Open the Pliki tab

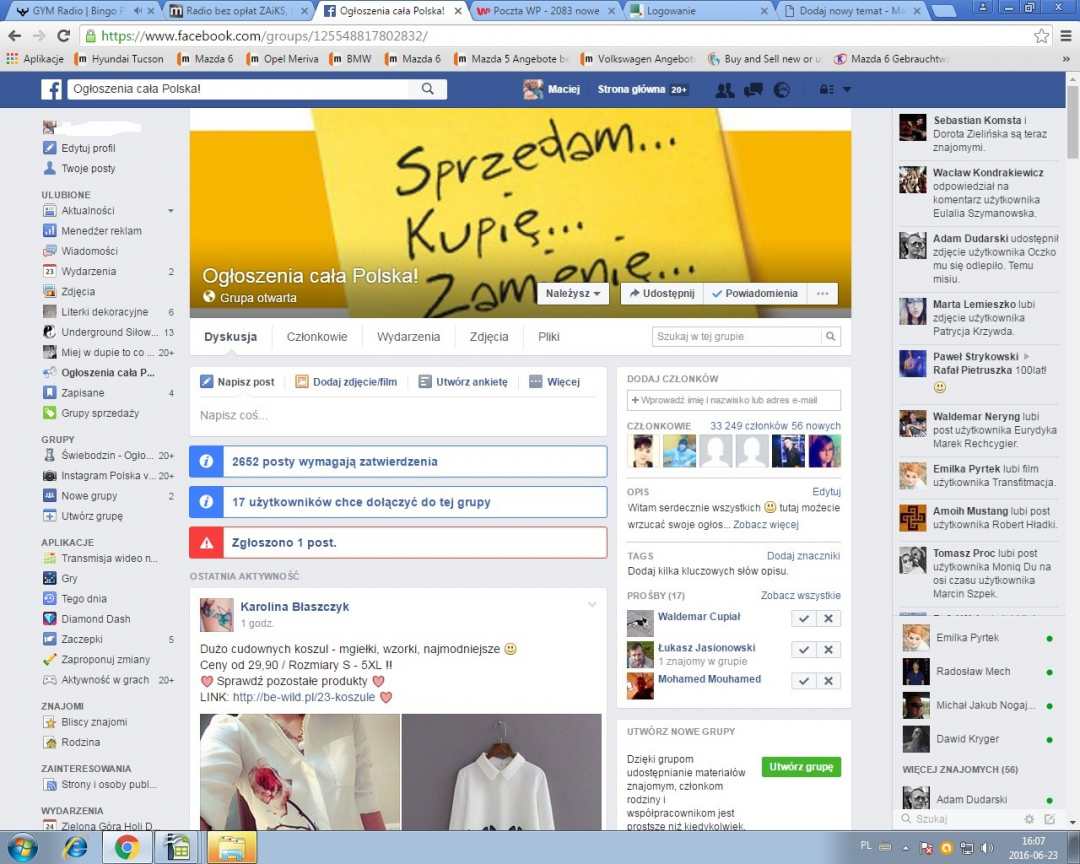[549, 337]
